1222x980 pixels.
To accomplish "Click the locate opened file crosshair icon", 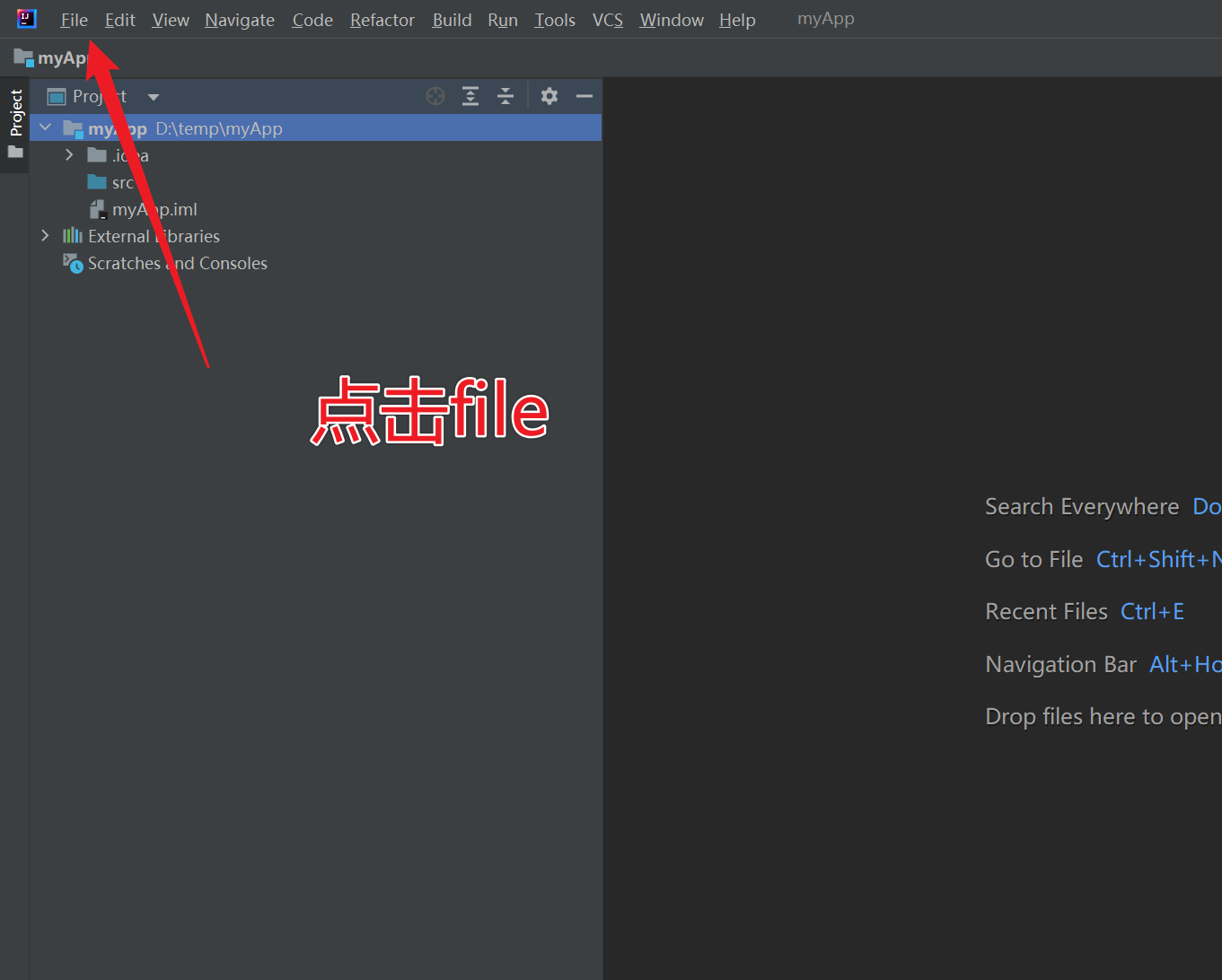I will click(x=435, y=96).
